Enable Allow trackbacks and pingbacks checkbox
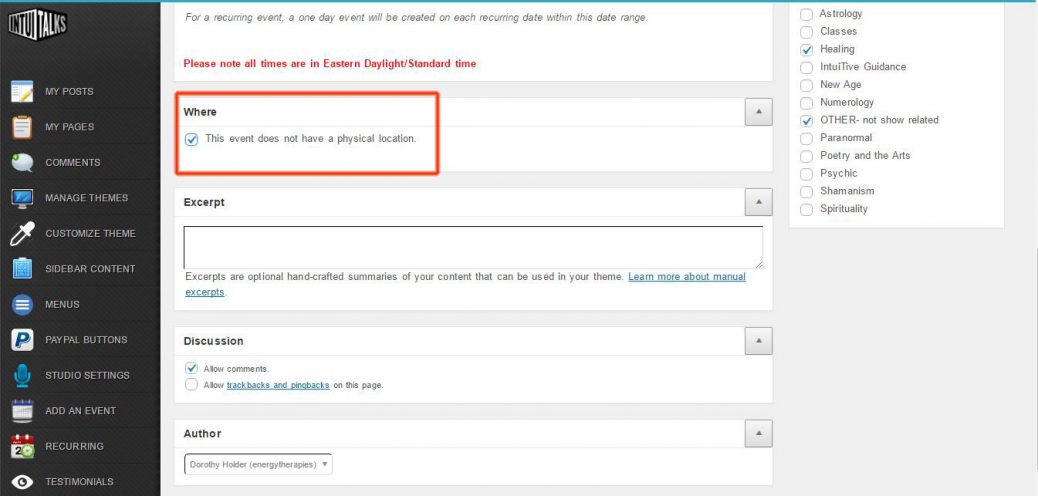Viewport: 1038px width, 496px height. point(191,385)
